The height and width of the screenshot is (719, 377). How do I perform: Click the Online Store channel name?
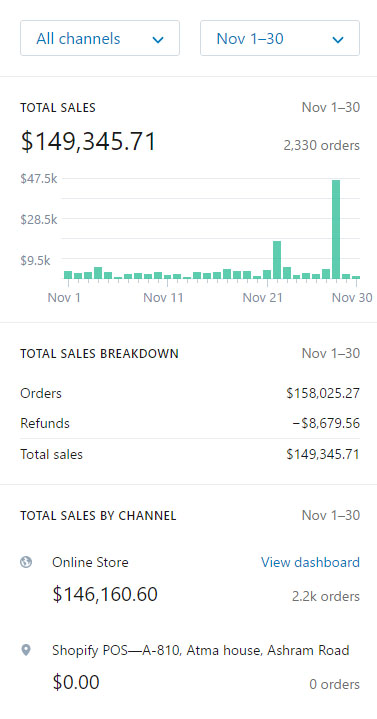click(90, 562)
